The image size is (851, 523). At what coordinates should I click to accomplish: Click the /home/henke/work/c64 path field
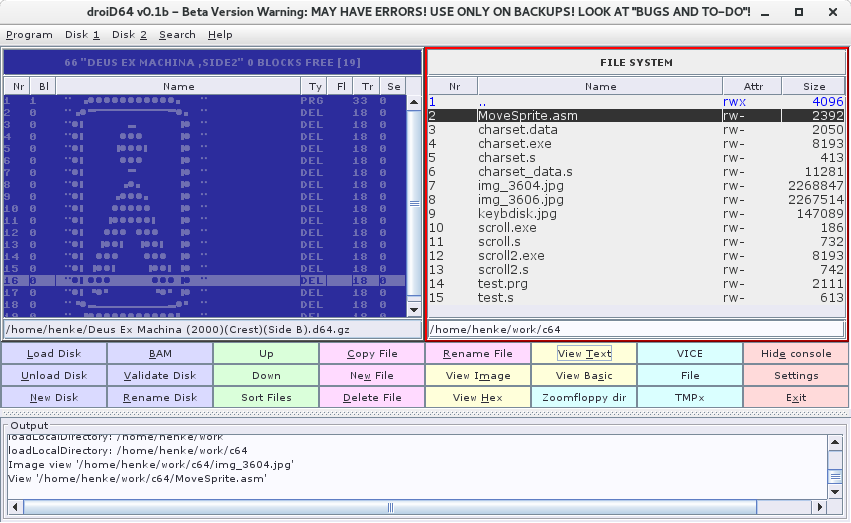click(636, 329)
